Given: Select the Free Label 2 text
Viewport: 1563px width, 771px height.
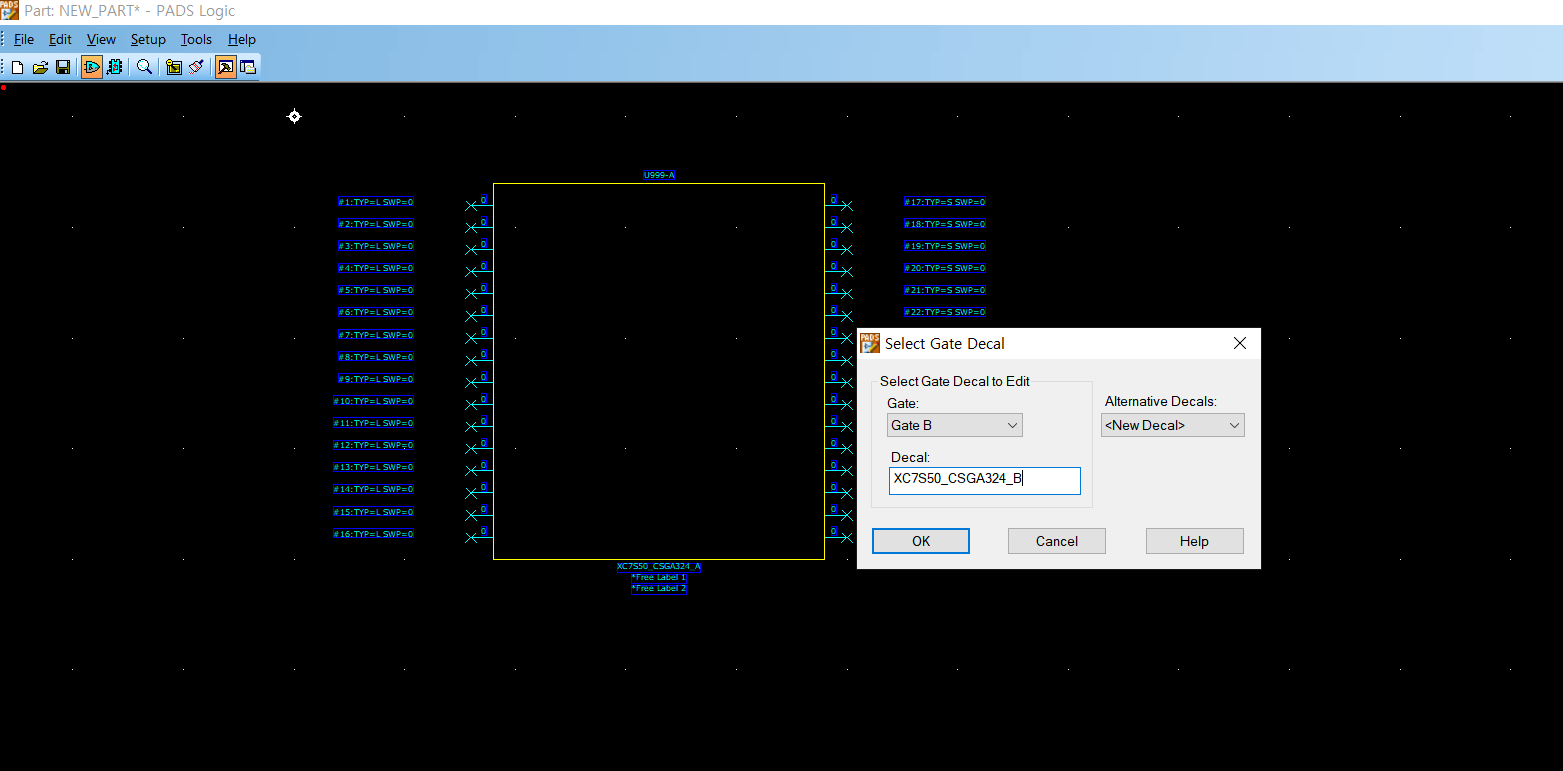Looking at the screenshot, I should point(659,588).
